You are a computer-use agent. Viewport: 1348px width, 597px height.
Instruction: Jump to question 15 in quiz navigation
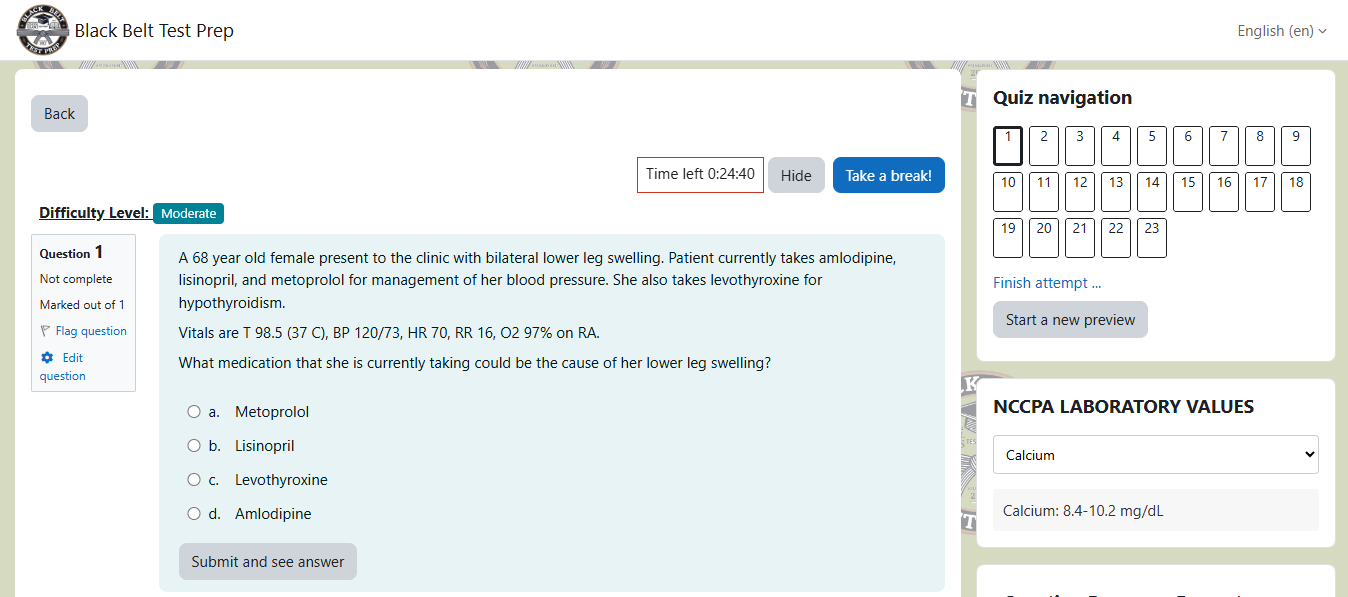coord(1188,192)
